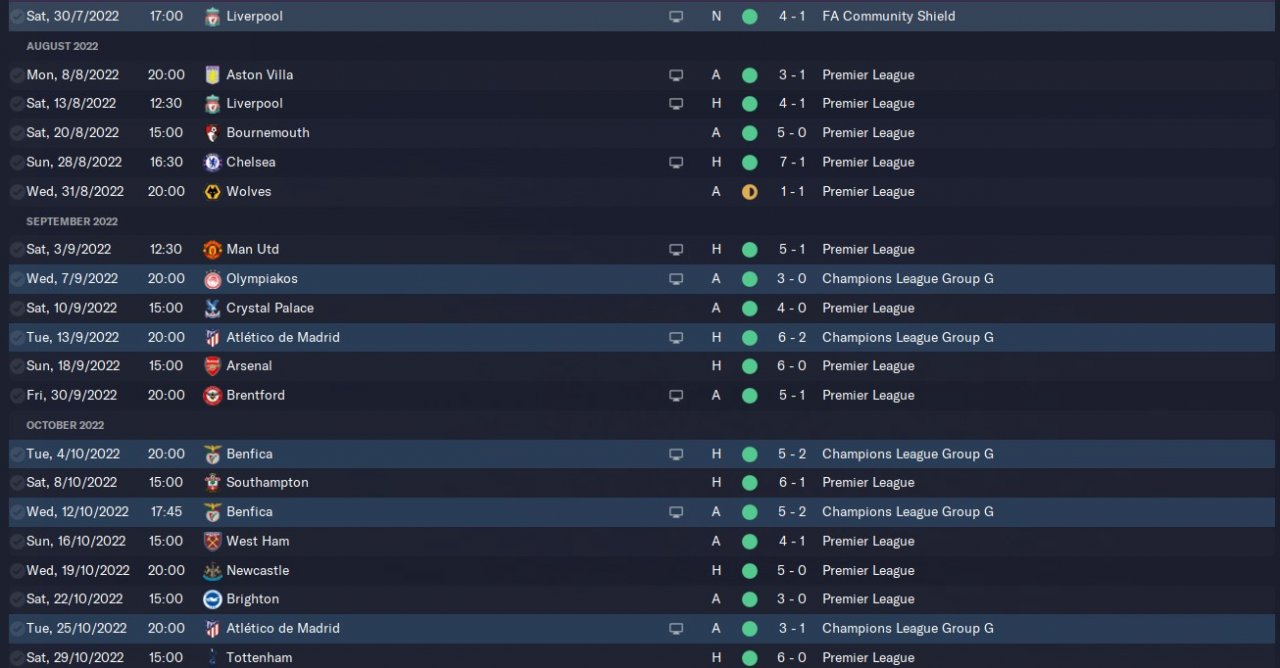Viewport: 1280px width, 668px height.
Task: Select the Man Utd badge icon
Action: pos(212,250)
